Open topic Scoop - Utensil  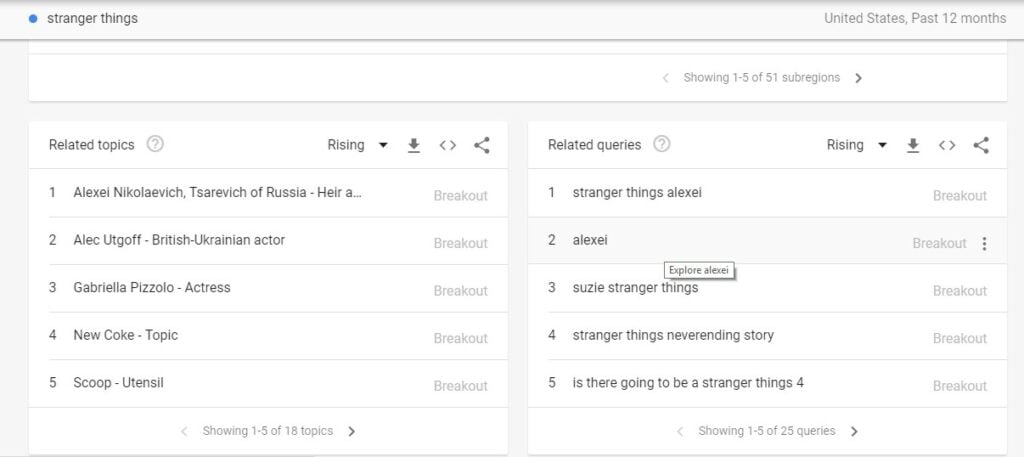pyautogui.click(x=118, y=383)
